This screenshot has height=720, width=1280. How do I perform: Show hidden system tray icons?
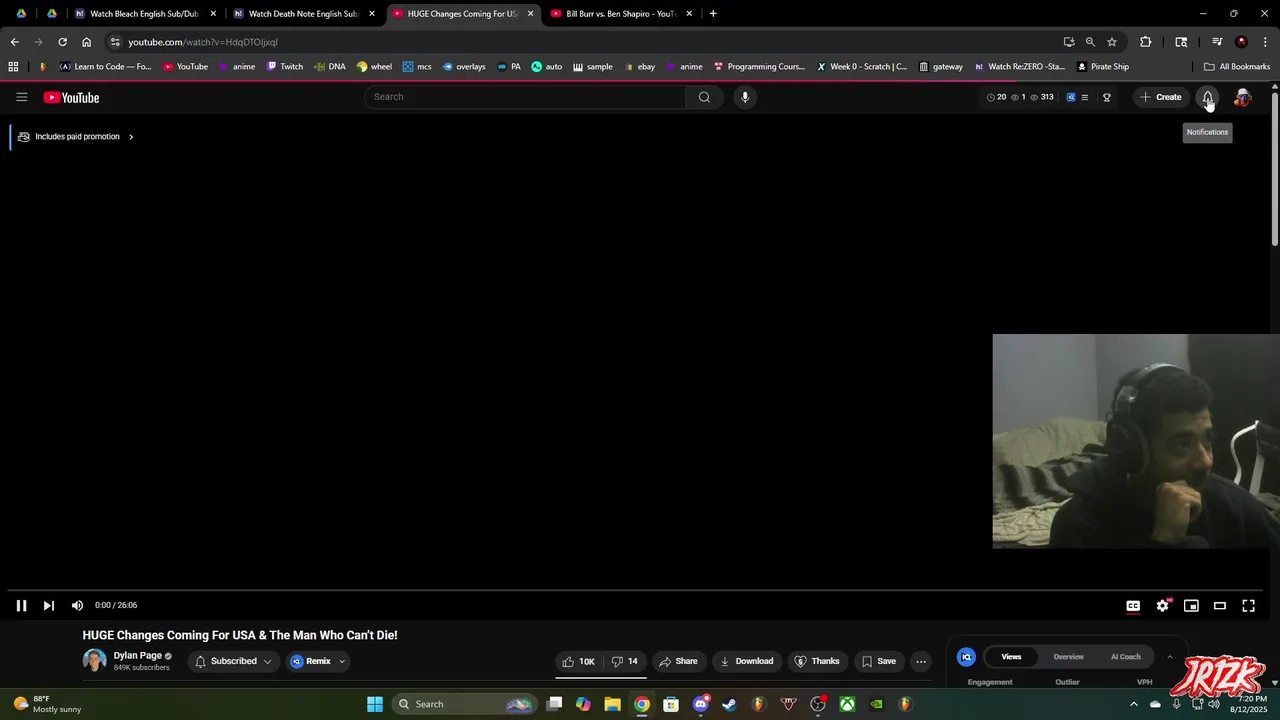pos(1133,704)
